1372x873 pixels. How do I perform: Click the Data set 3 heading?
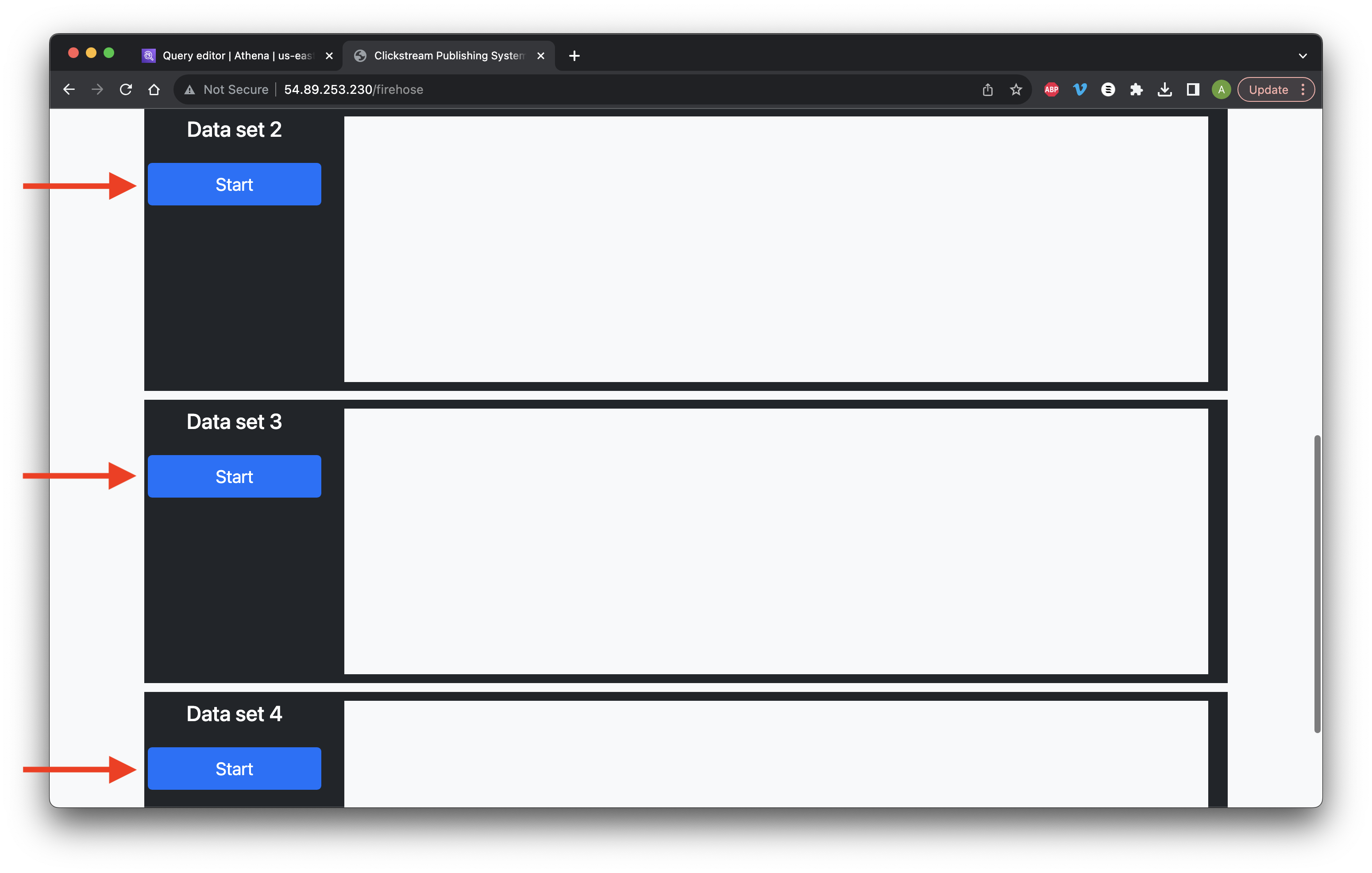point(234,422)
